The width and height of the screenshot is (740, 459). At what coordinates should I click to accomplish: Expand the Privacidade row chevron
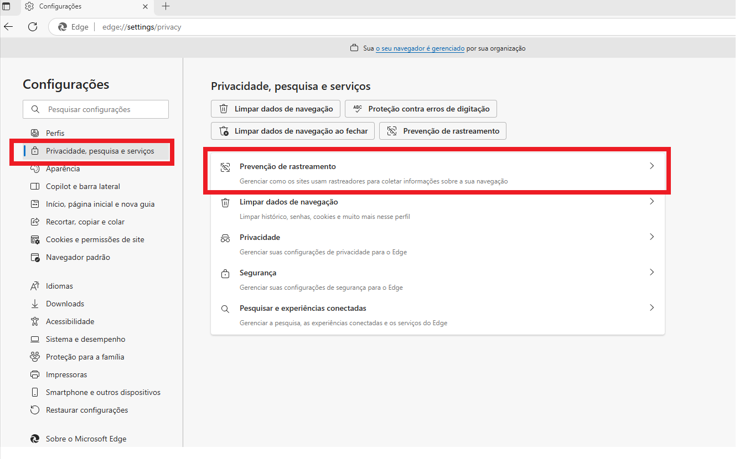[x=652, y=237]
